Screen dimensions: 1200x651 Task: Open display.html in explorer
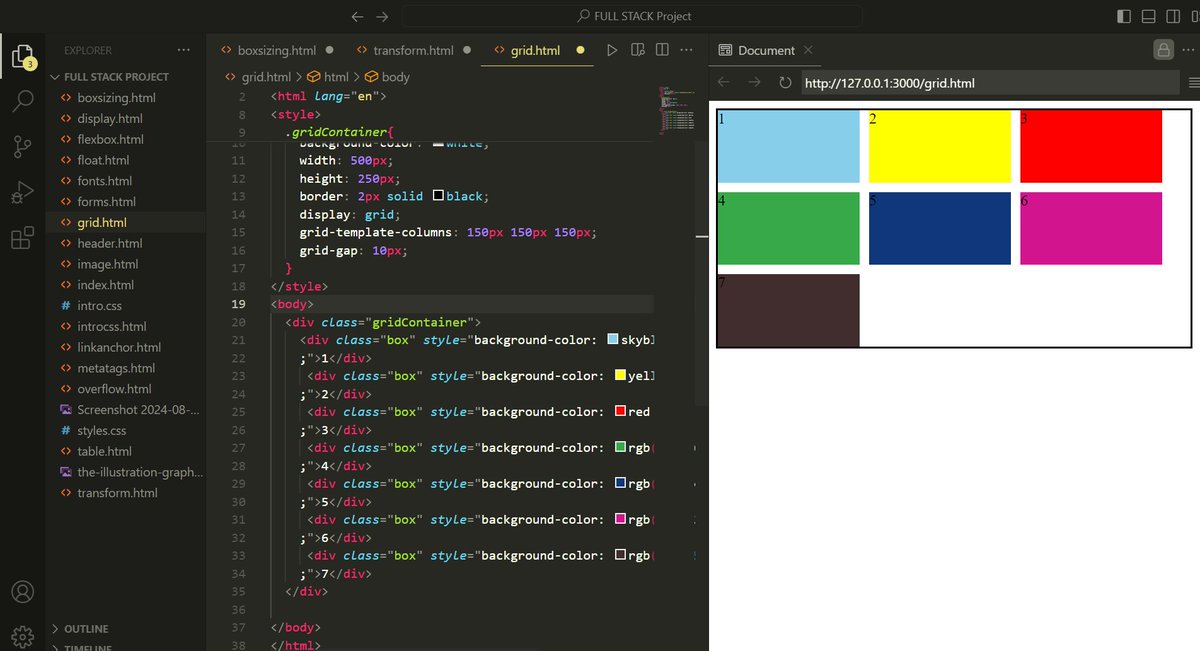click(110, 119)
